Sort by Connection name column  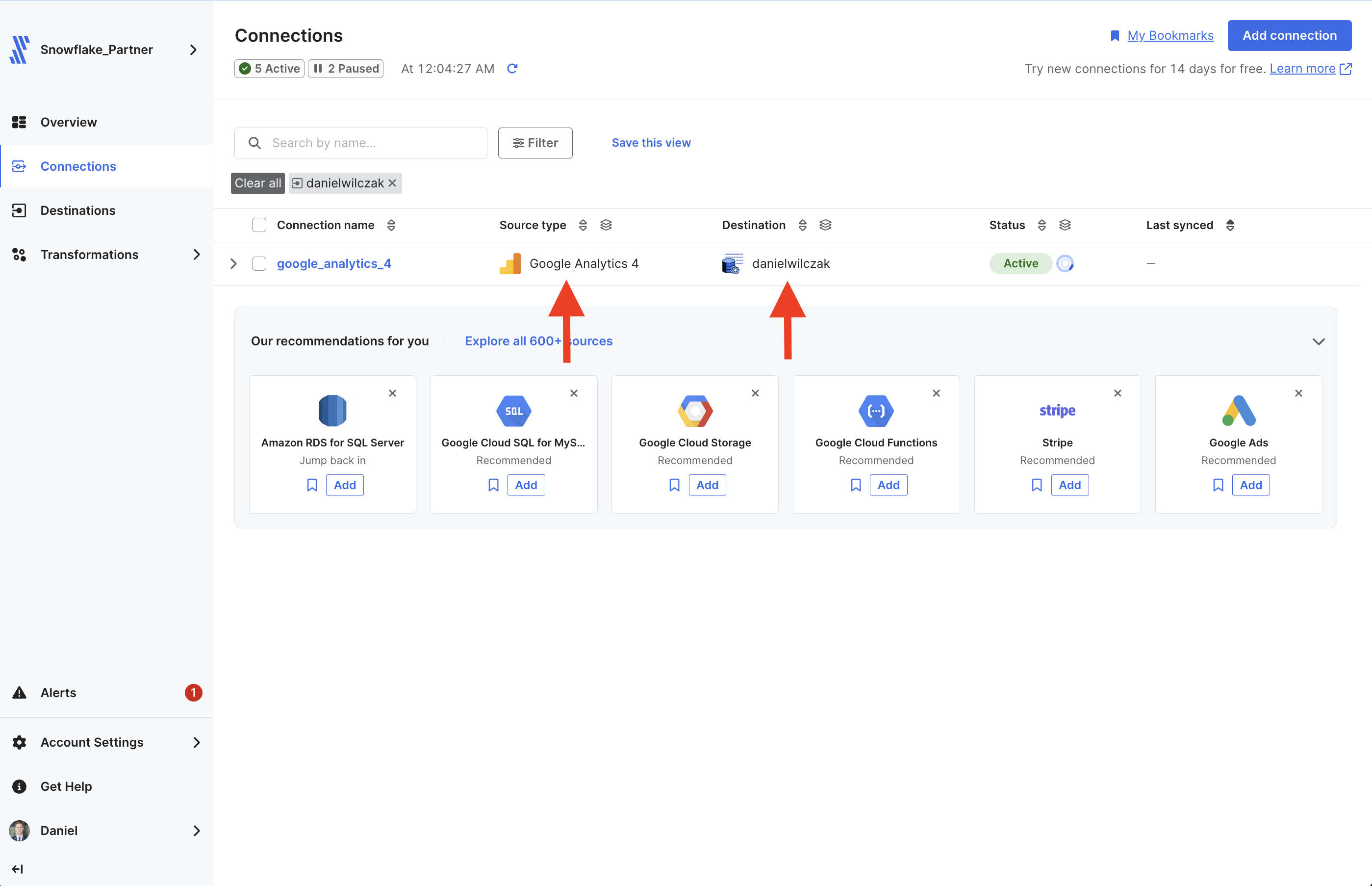[391, 225]
